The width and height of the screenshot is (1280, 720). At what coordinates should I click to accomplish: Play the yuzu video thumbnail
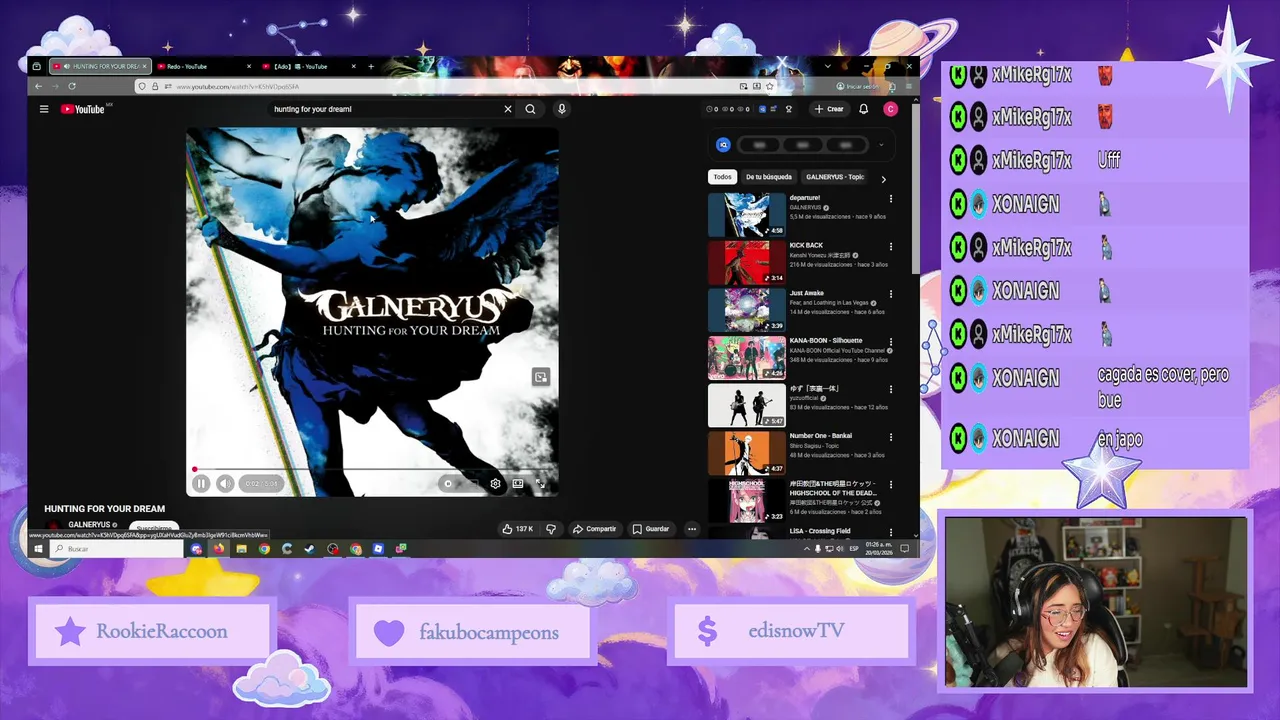click(x=747, y=405)
